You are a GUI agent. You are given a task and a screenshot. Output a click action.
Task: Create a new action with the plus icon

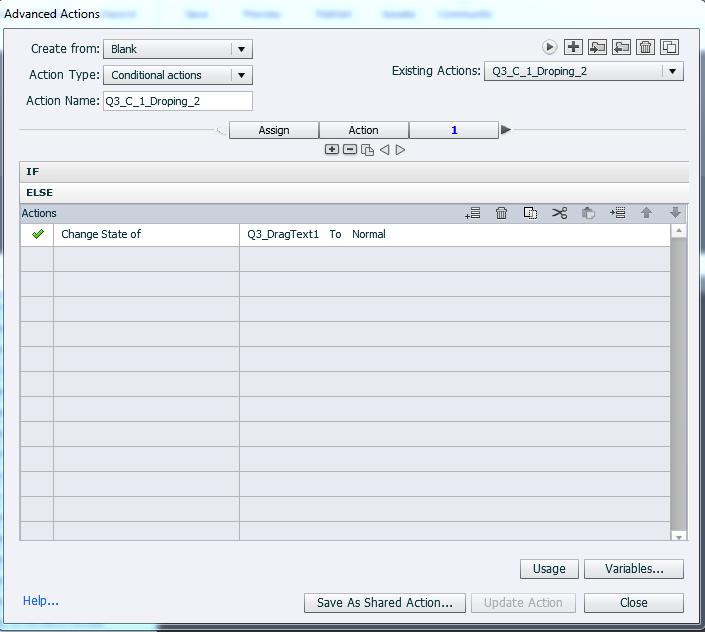[x=573, y=47]
